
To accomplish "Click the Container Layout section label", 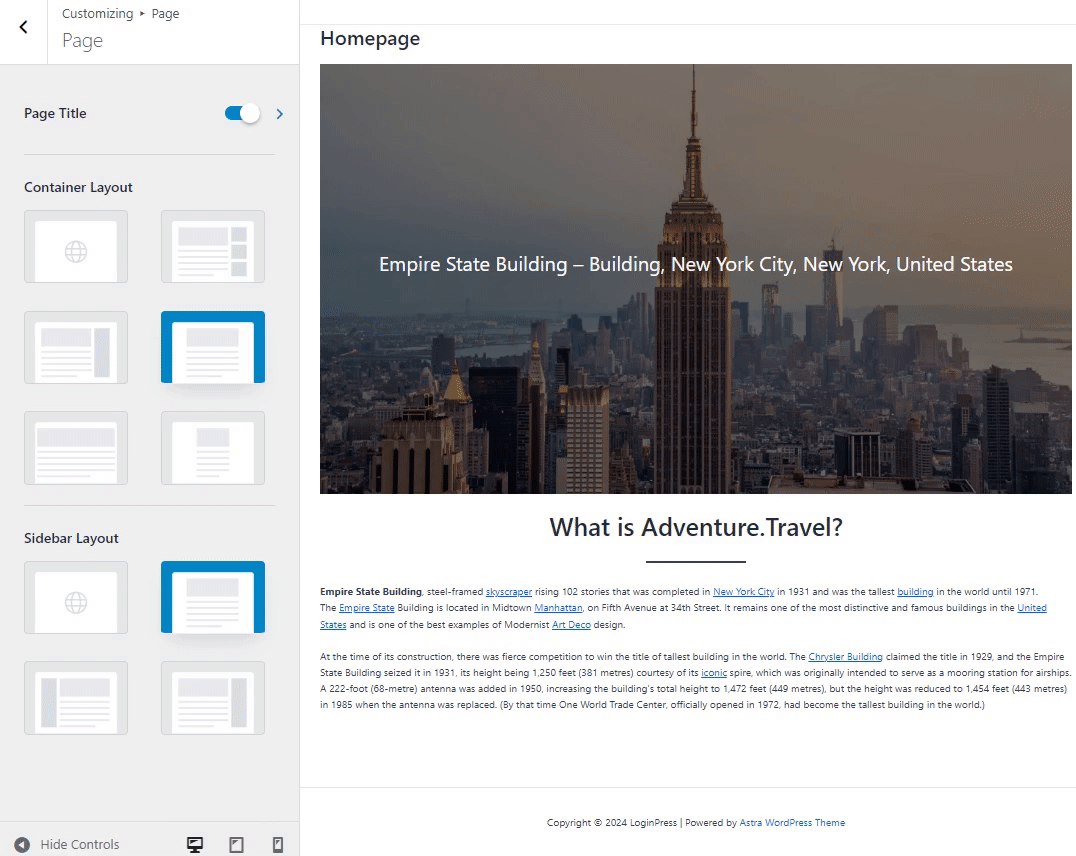I will point(78,187).
